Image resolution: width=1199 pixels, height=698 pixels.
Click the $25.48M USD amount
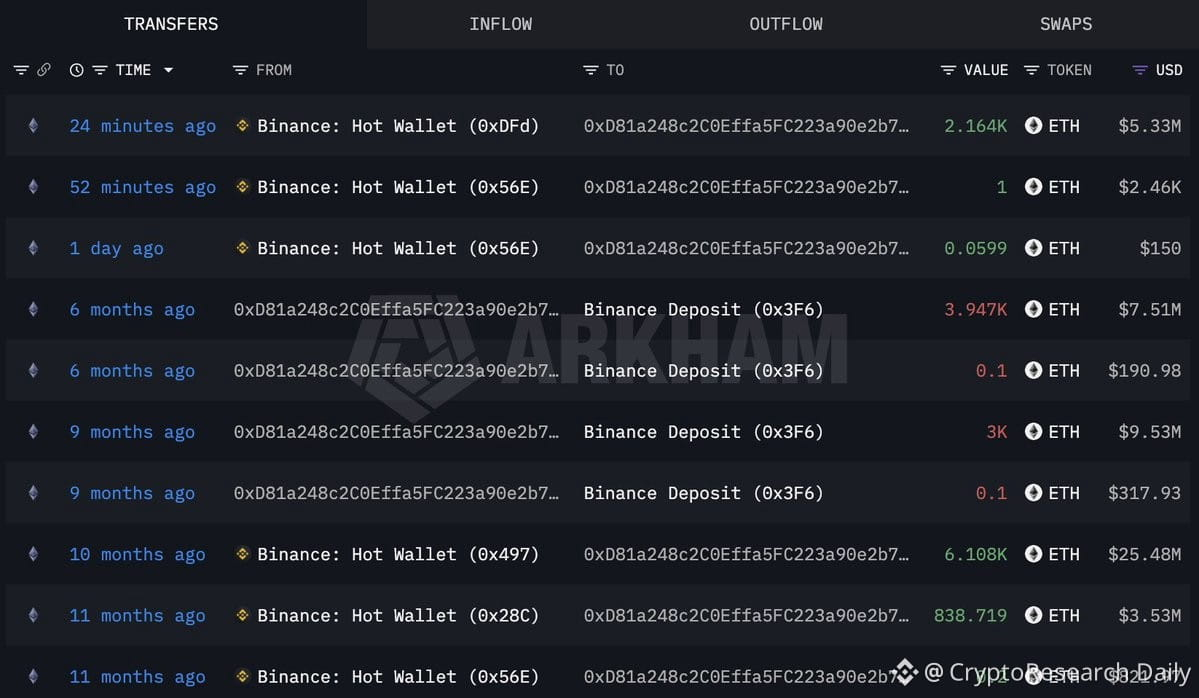pos(1145,554)
